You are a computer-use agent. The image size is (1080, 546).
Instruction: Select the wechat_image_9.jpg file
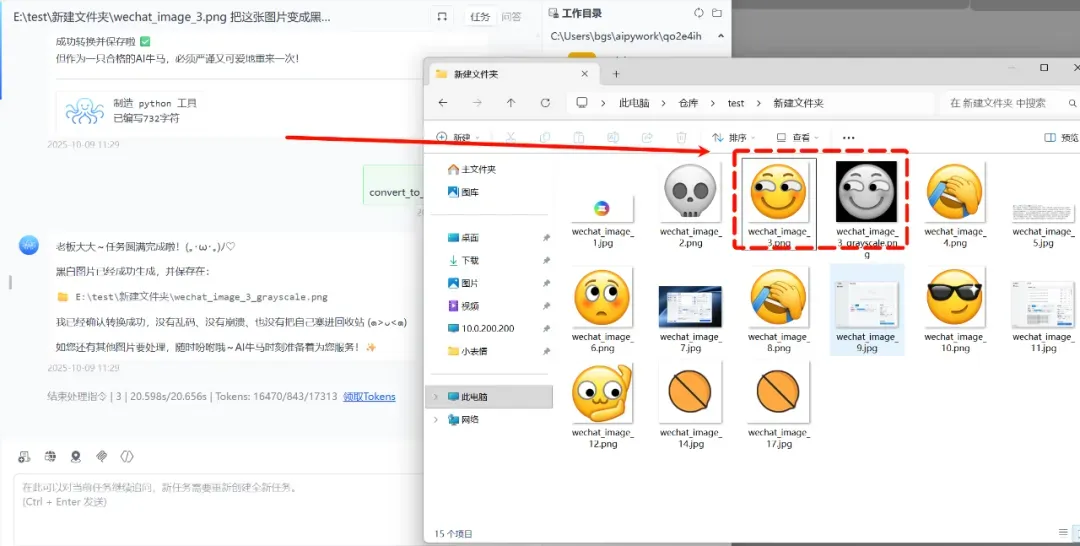866,310
